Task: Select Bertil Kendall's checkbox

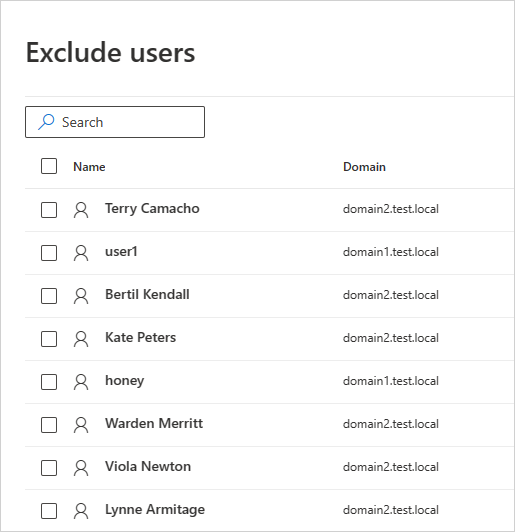Action: (49, 296)
